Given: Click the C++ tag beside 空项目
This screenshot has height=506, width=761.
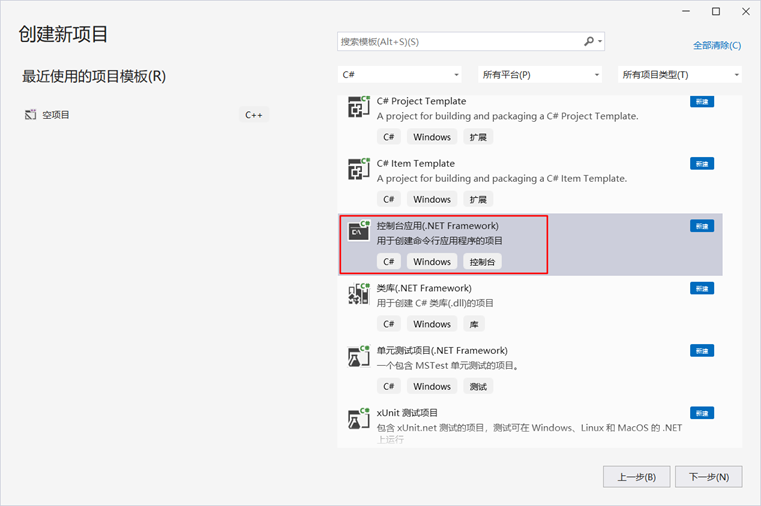Looking at the screenshot, I should point(254,115).
